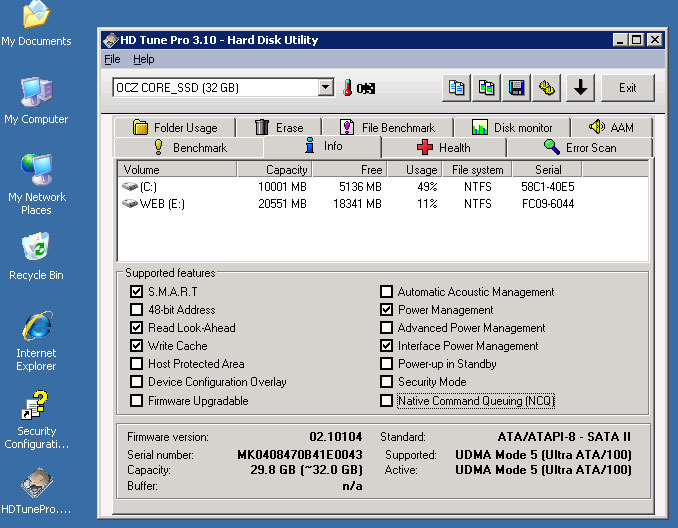Click the Exit button

pos(627,88)
